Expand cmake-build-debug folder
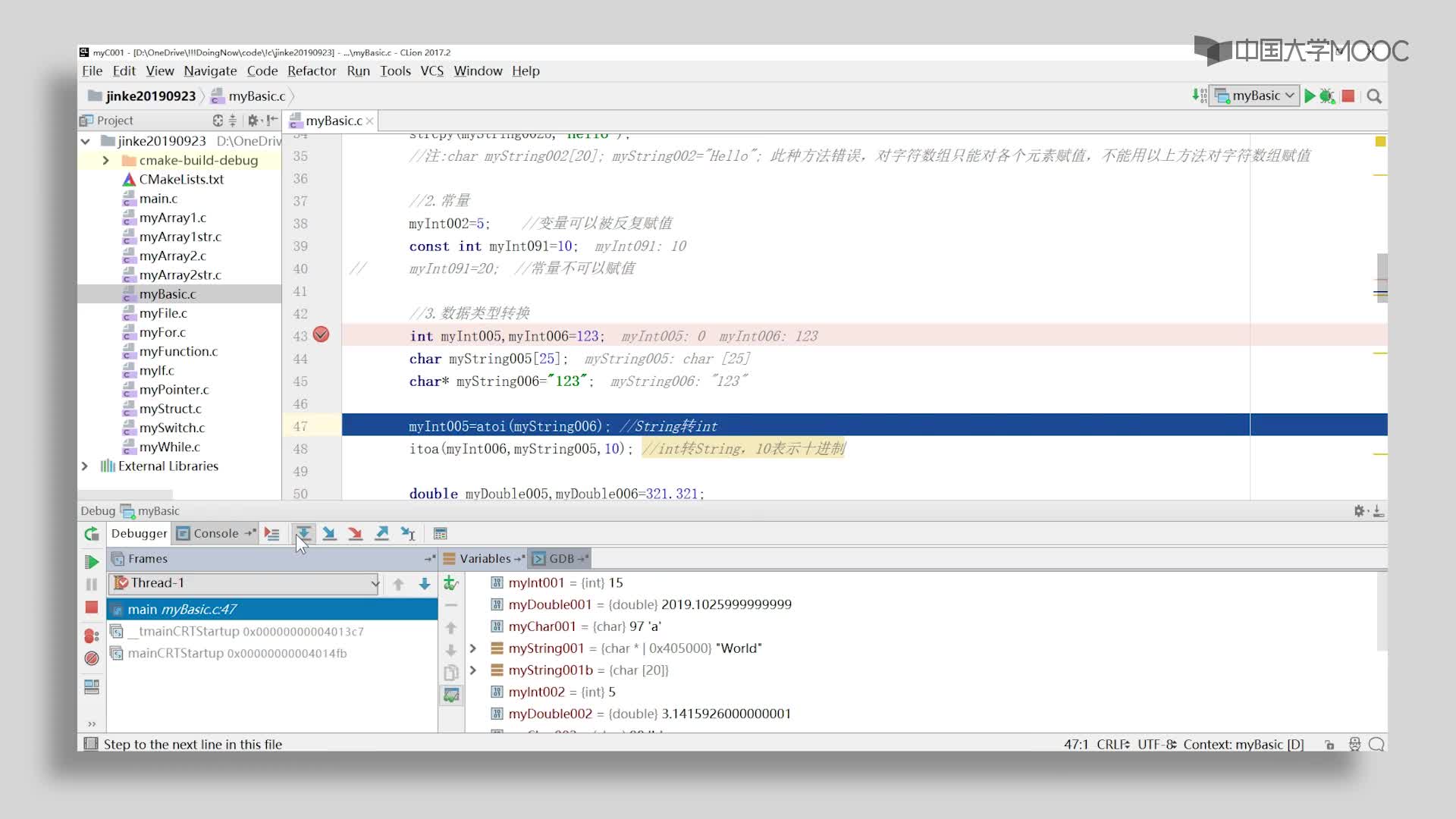The height and width of the screenshot is (819, 1456). coord(105,161)
